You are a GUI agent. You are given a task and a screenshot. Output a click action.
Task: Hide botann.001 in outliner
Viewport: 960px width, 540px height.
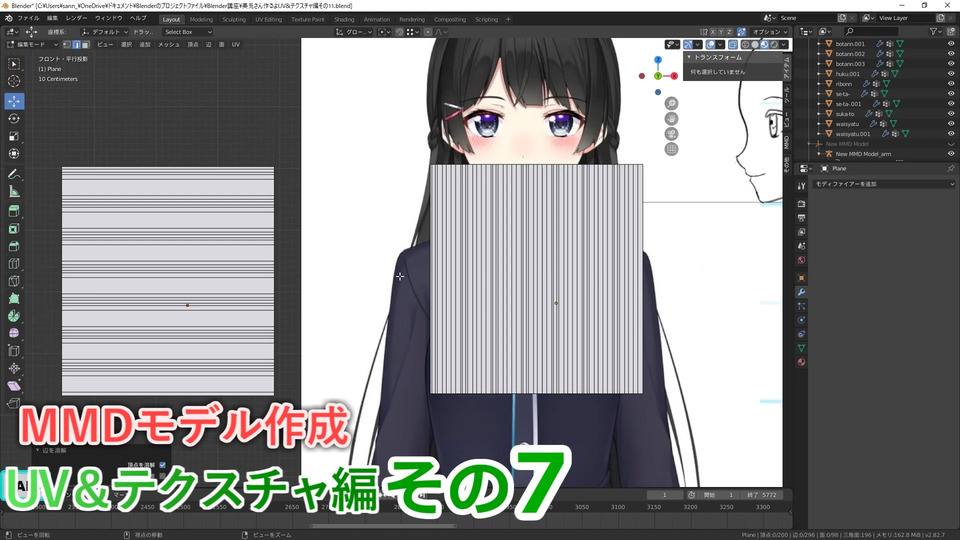point(951,44)
